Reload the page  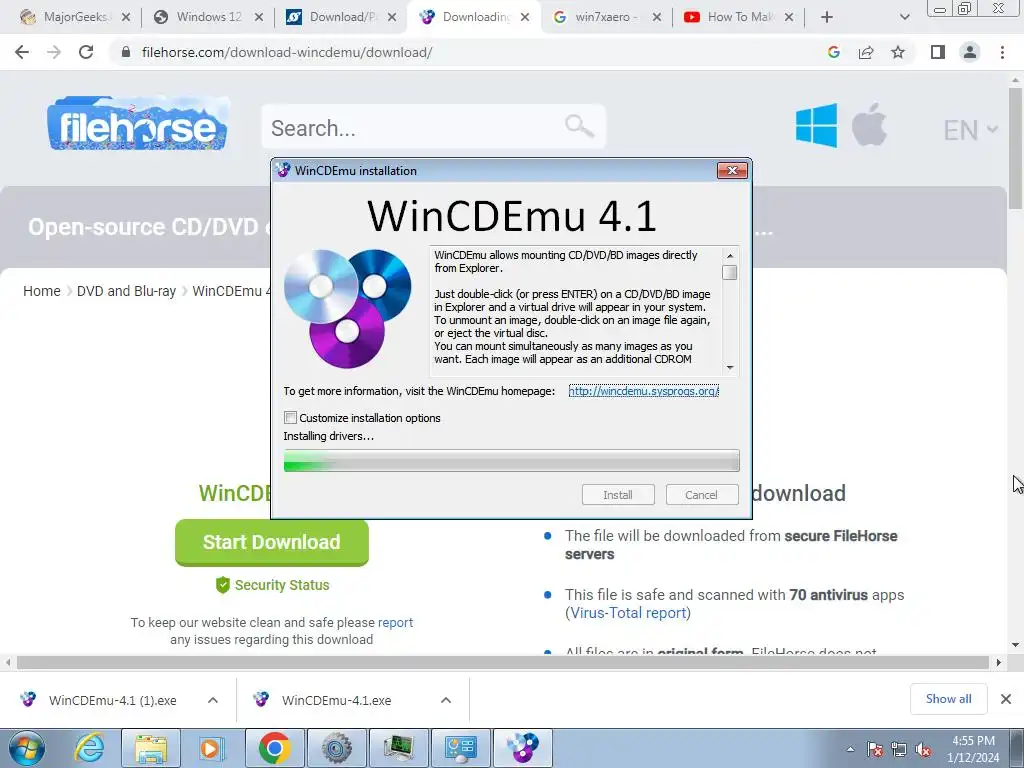(86, 52)
